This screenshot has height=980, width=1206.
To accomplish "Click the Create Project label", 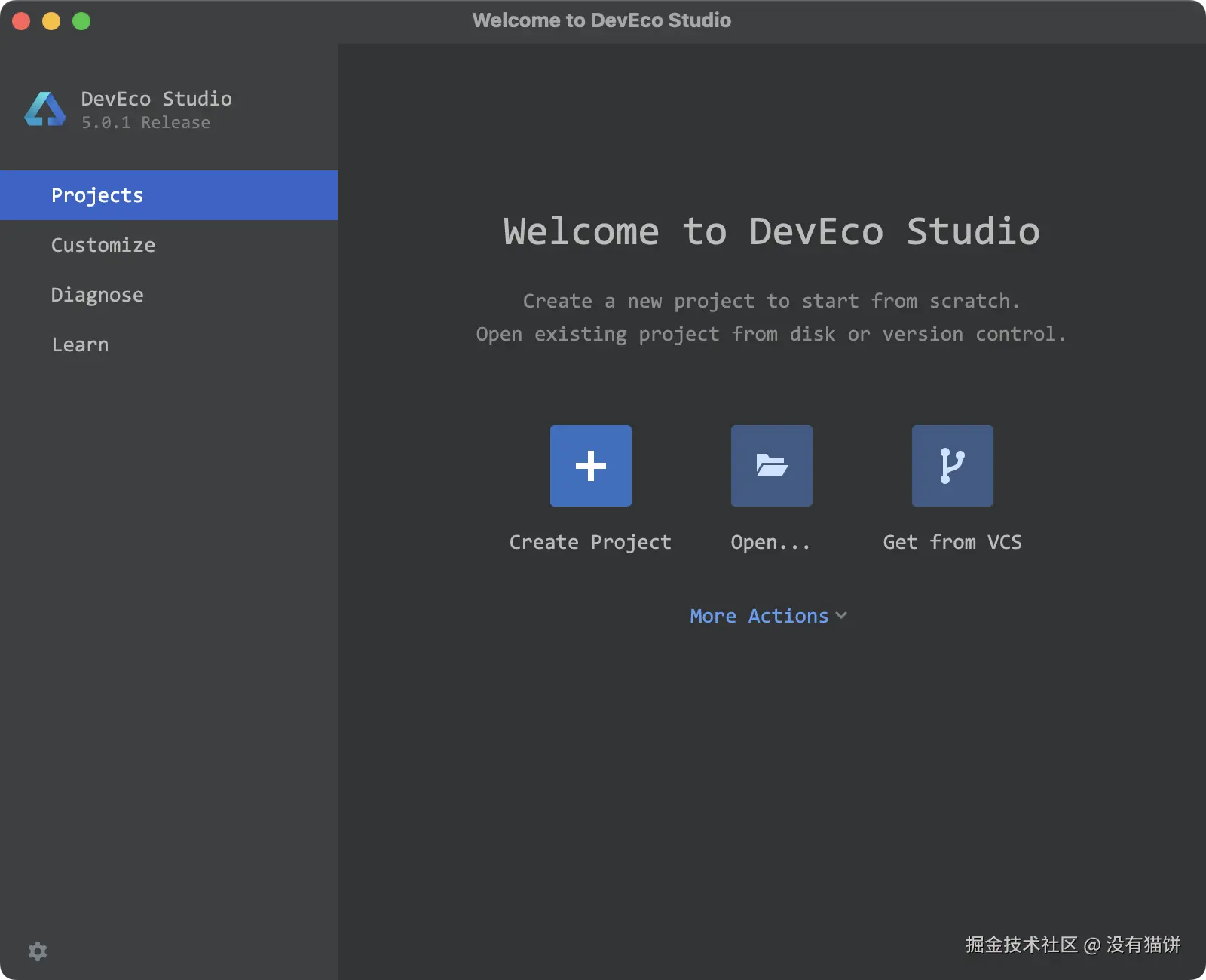I will tap(590, 542).
